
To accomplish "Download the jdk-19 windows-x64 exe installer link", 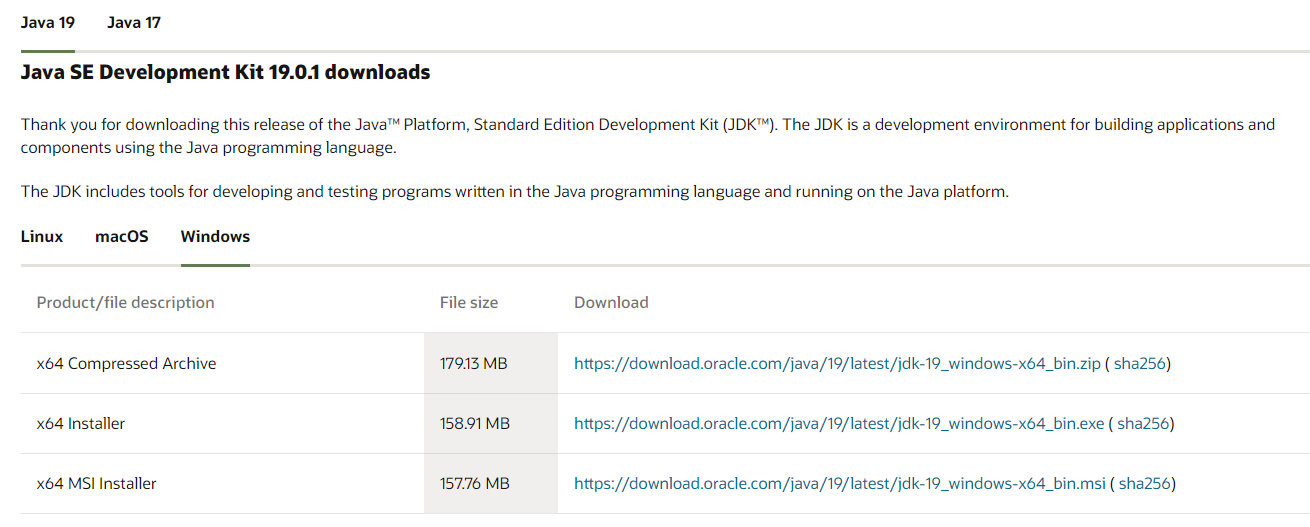I will click(839, 424).
